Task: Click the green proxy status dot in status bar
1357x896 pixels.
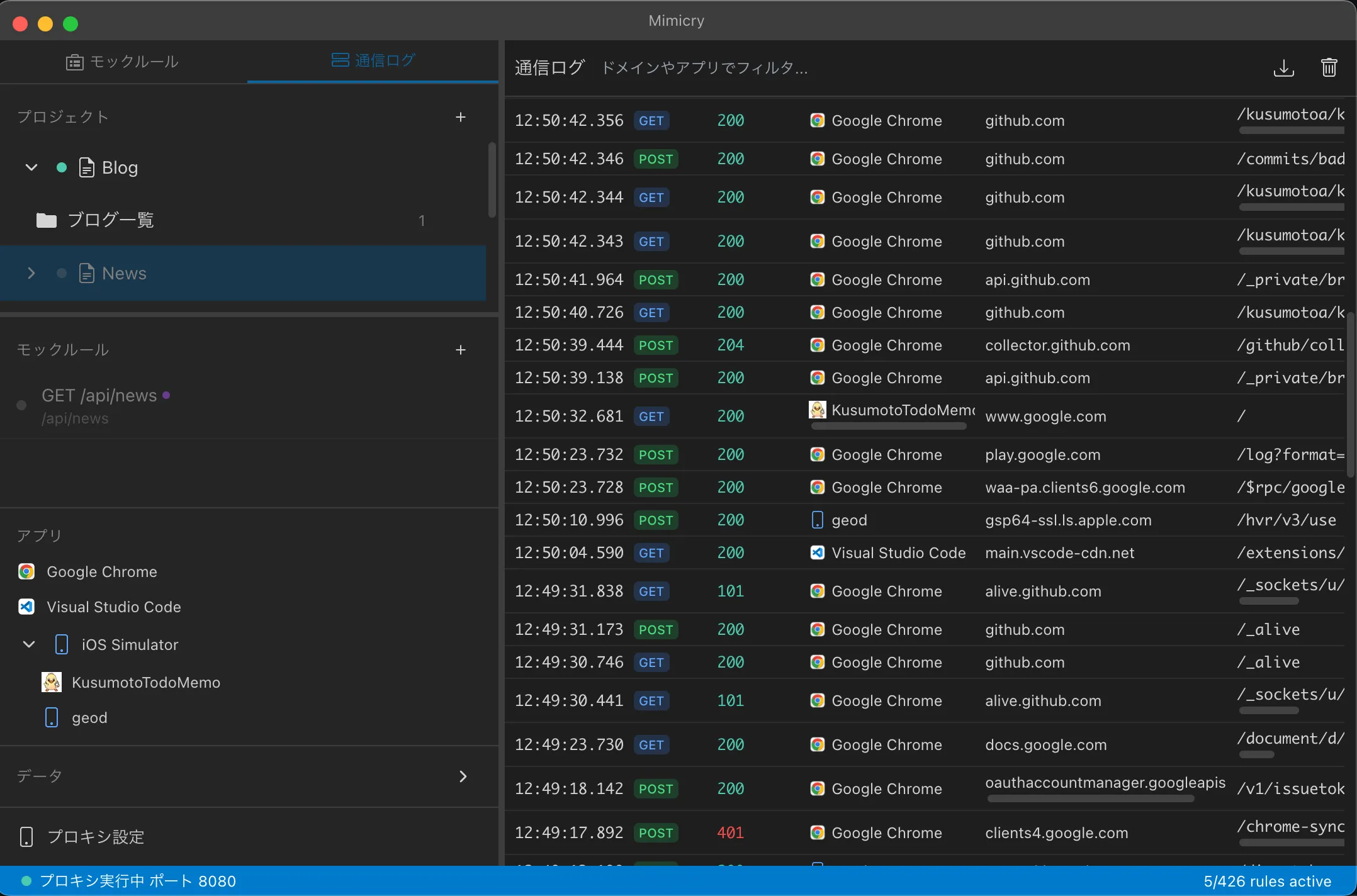Action: [26, 881]
